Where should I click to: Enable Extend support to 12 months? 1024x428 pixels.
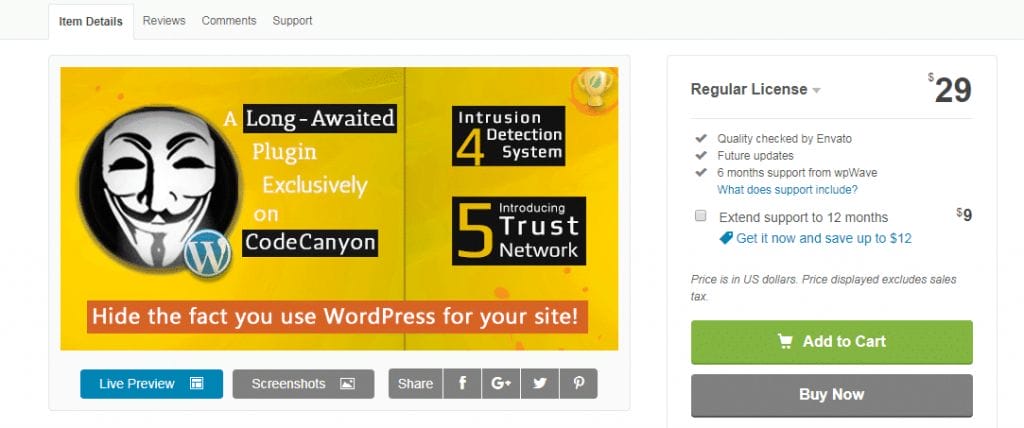pos(700,216)
